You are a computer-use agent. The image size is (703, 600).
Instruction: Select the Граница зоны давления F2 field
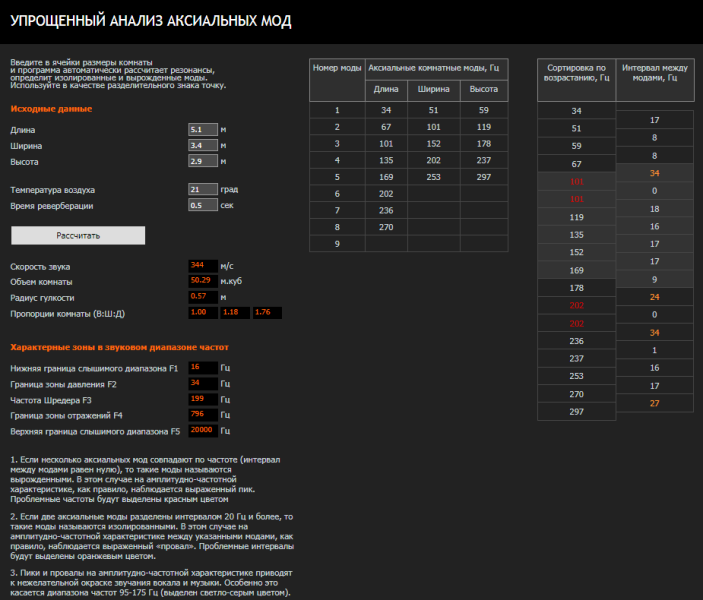pos(202,384)
